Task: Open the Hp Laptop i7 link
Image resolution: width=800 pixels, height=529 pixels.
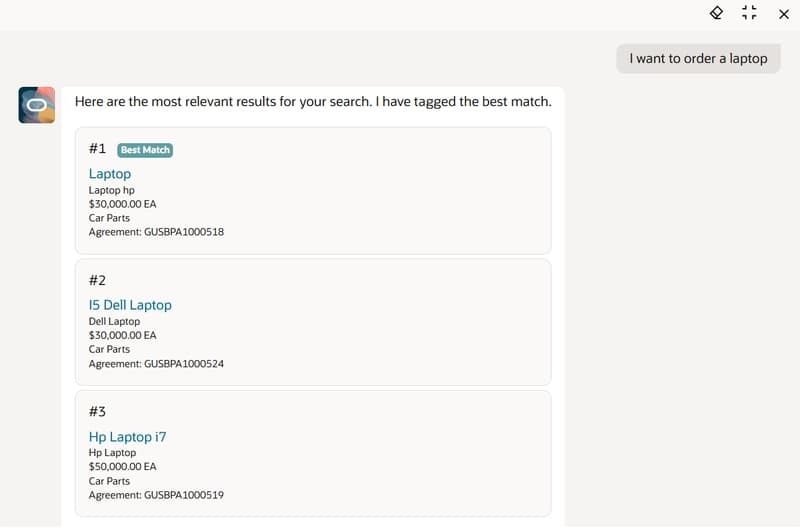Action: pos(128,437)
